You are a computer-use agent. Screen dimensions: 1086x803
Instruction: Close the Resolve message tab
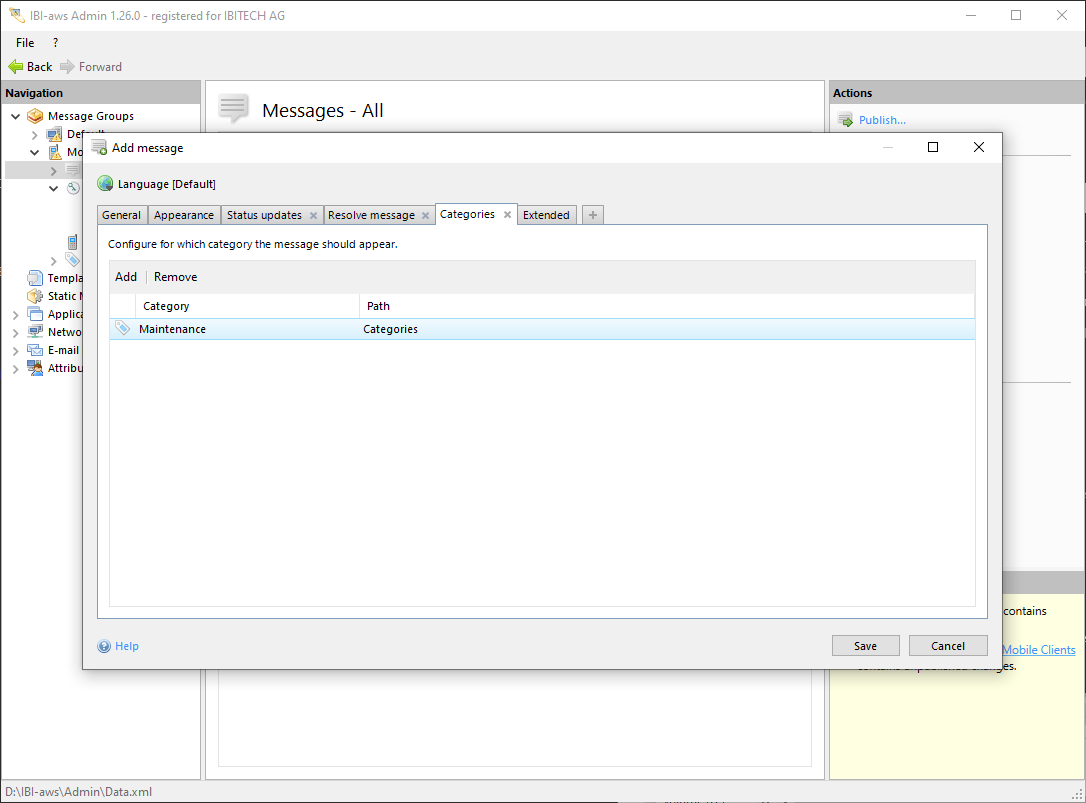425,215
